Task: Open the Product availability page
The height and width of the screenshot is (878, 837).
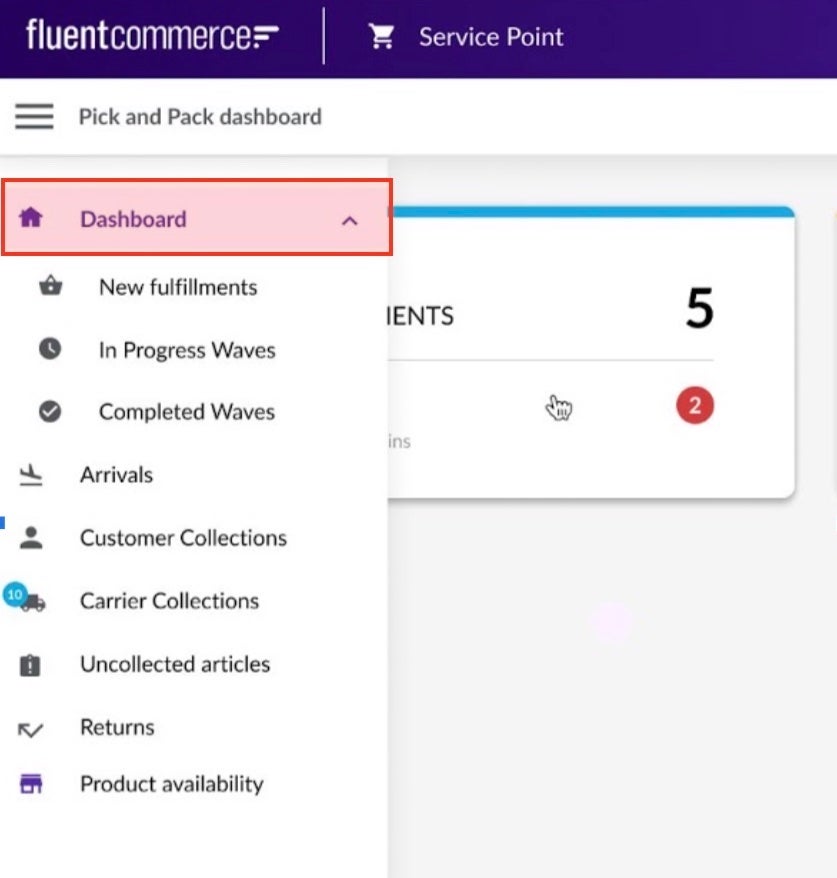Action: (x=171, y=784)
